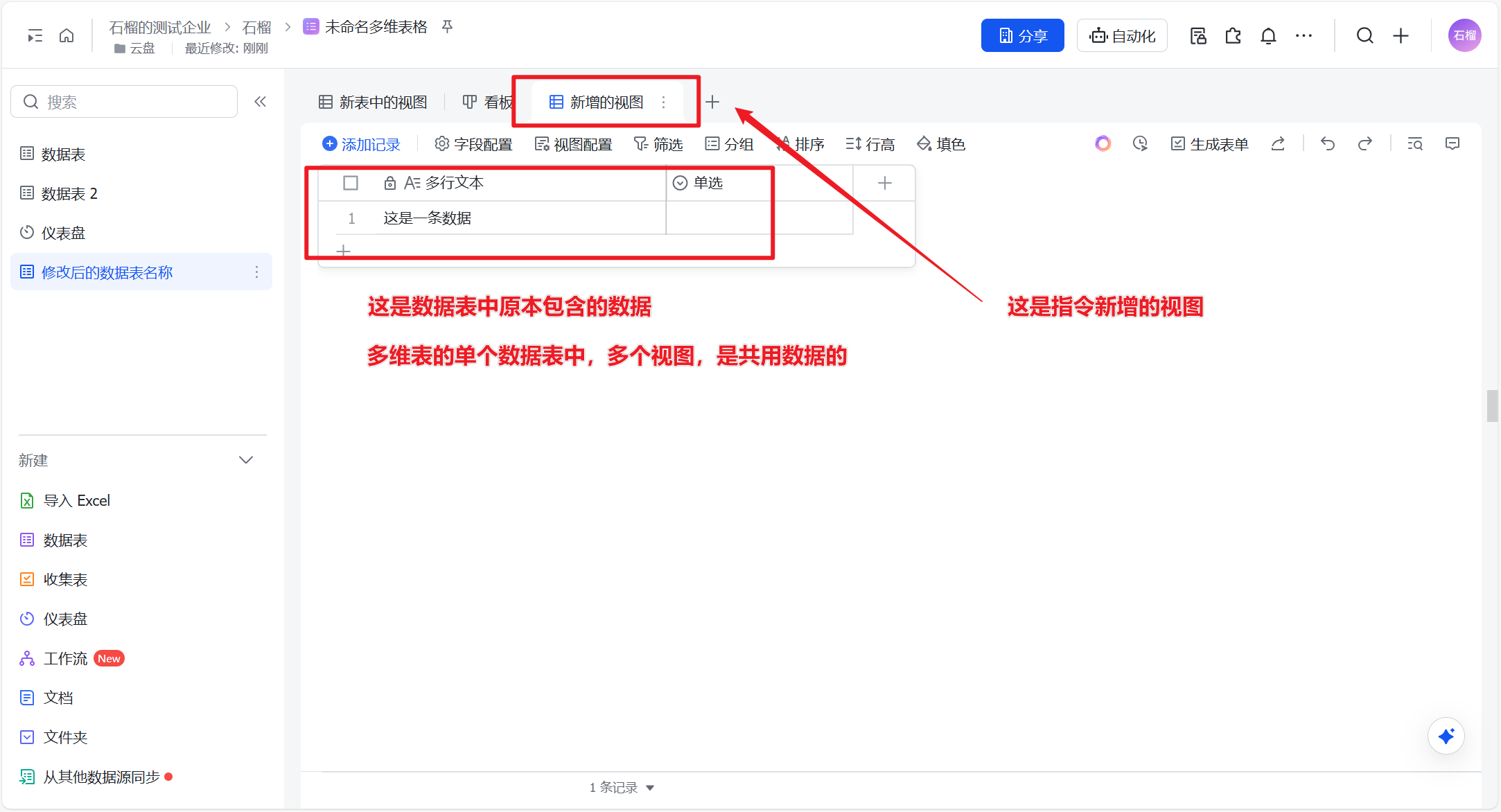Image resolution: width=1501 pixels, height=812 pixels.
Task: Click the undo arrow icon
Action: (1327, 143)
